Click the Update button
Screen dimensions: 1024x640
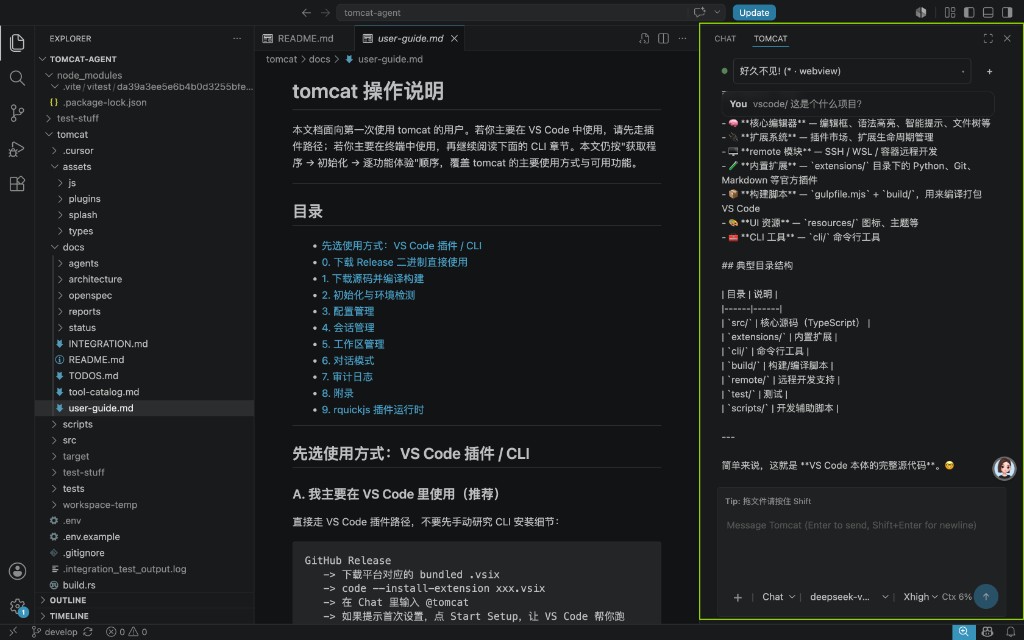754,12
